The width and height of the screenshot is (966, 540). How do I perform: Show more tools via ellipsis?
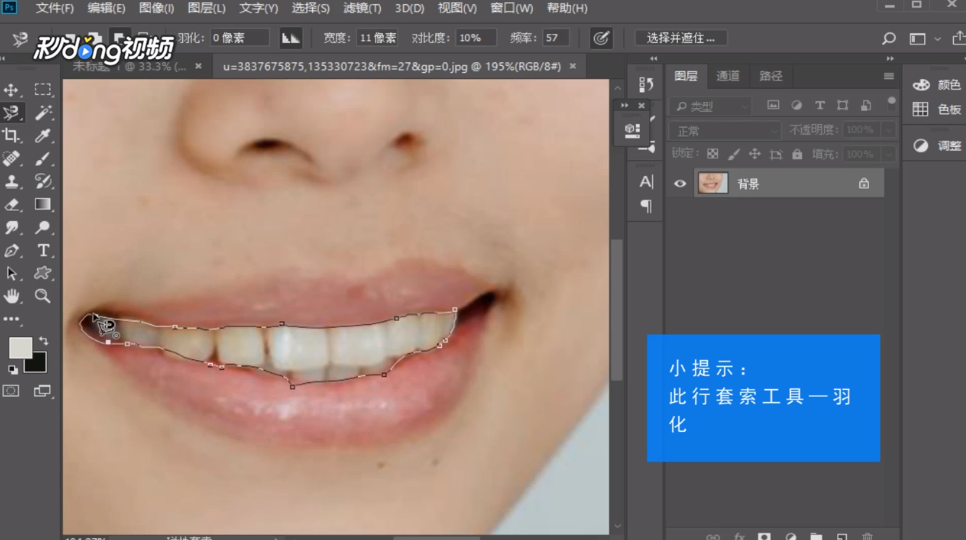point(11,319)
